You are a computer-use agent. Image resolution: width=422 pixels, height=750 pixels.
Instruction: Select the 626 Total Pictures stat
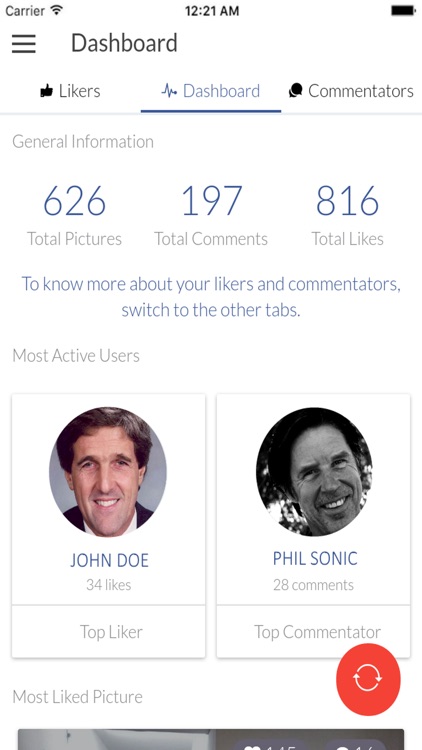tap(74, 216)
